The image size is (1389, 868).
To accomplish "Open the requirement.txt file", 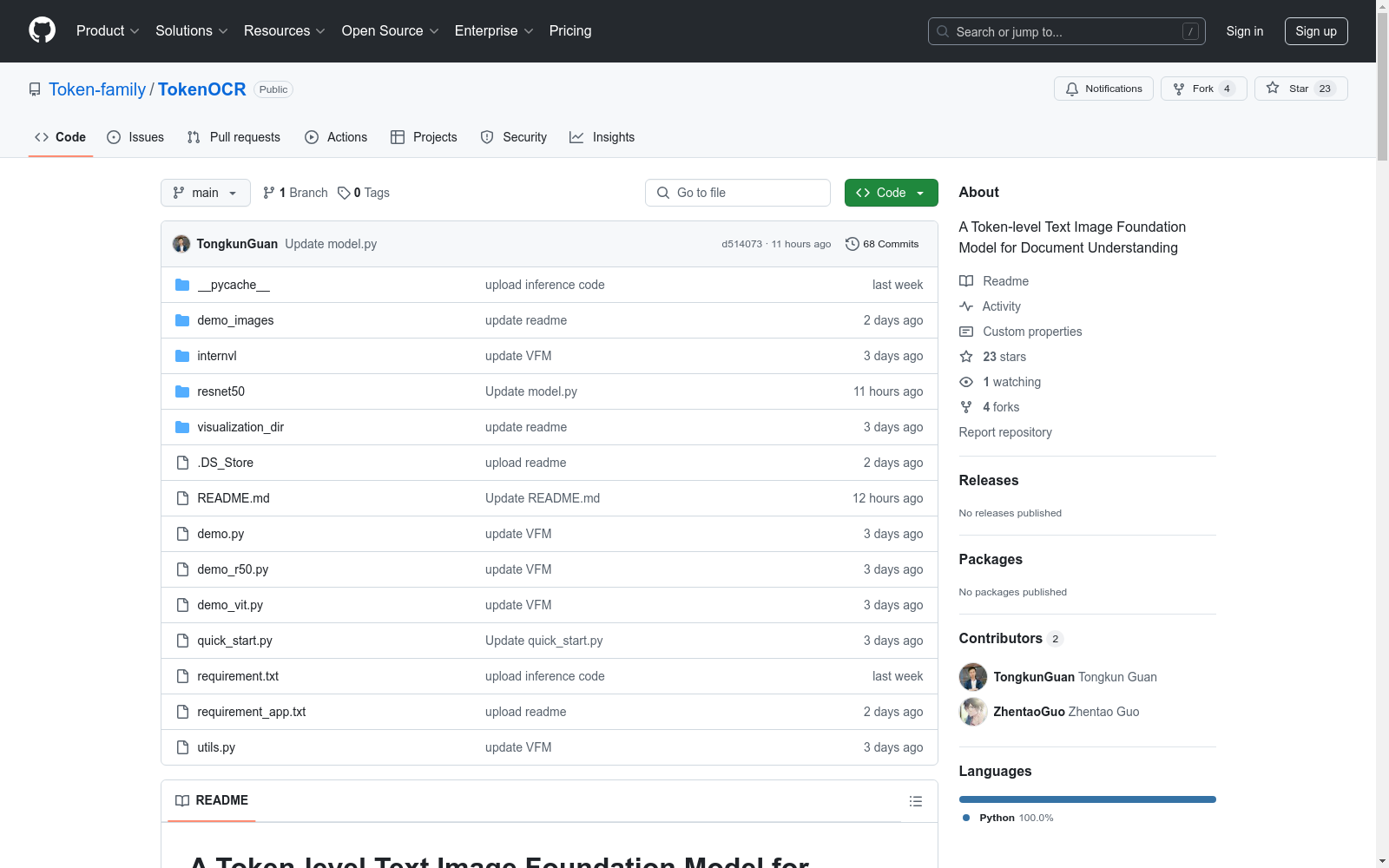I will pyautogui.click(x=238, y=676).
